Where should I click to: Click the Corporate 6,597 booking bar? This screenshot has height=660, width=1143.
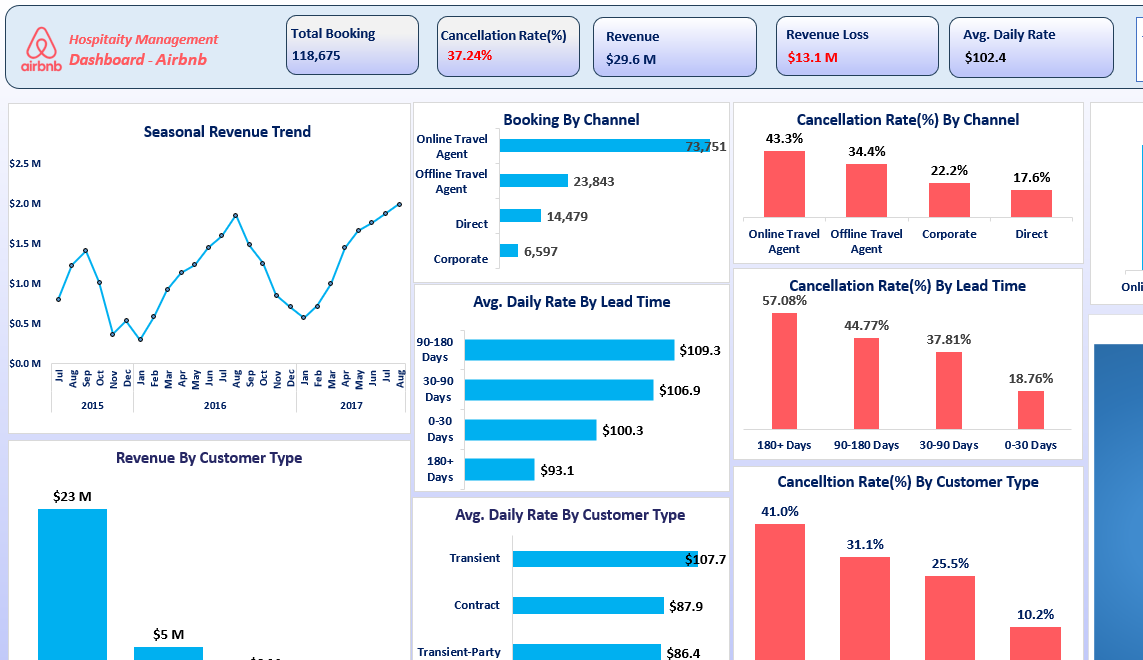(x=509, y=250)
